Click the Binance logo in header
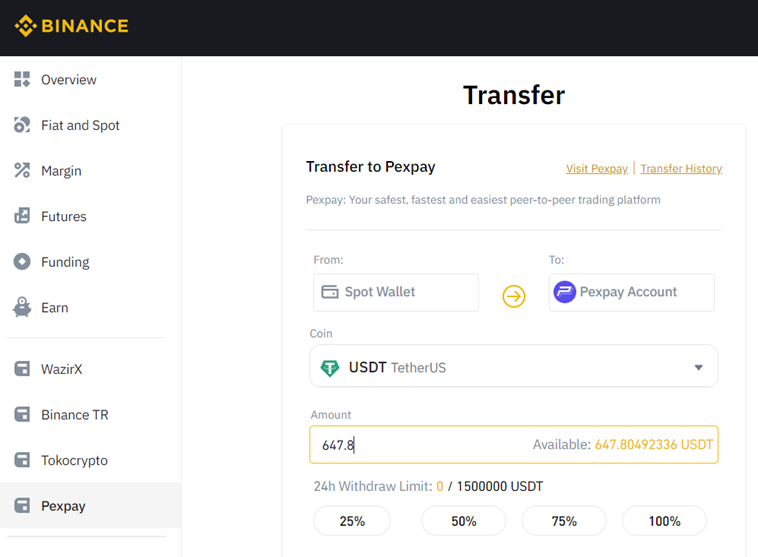758x557 pixels. click(x=71, y=26)
